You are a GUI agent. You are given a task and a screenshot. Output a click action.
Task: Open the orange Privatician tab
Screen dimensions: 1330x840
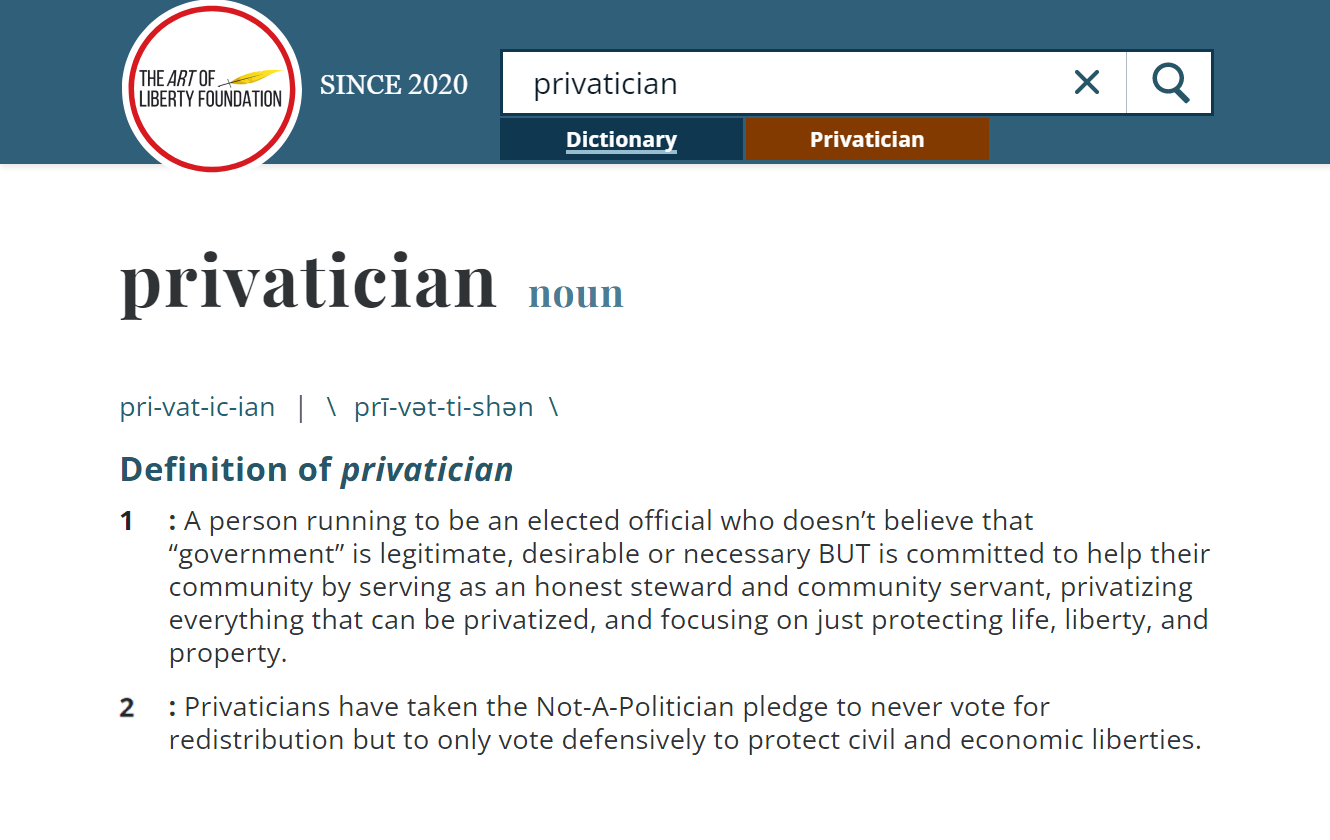(867, 139)
